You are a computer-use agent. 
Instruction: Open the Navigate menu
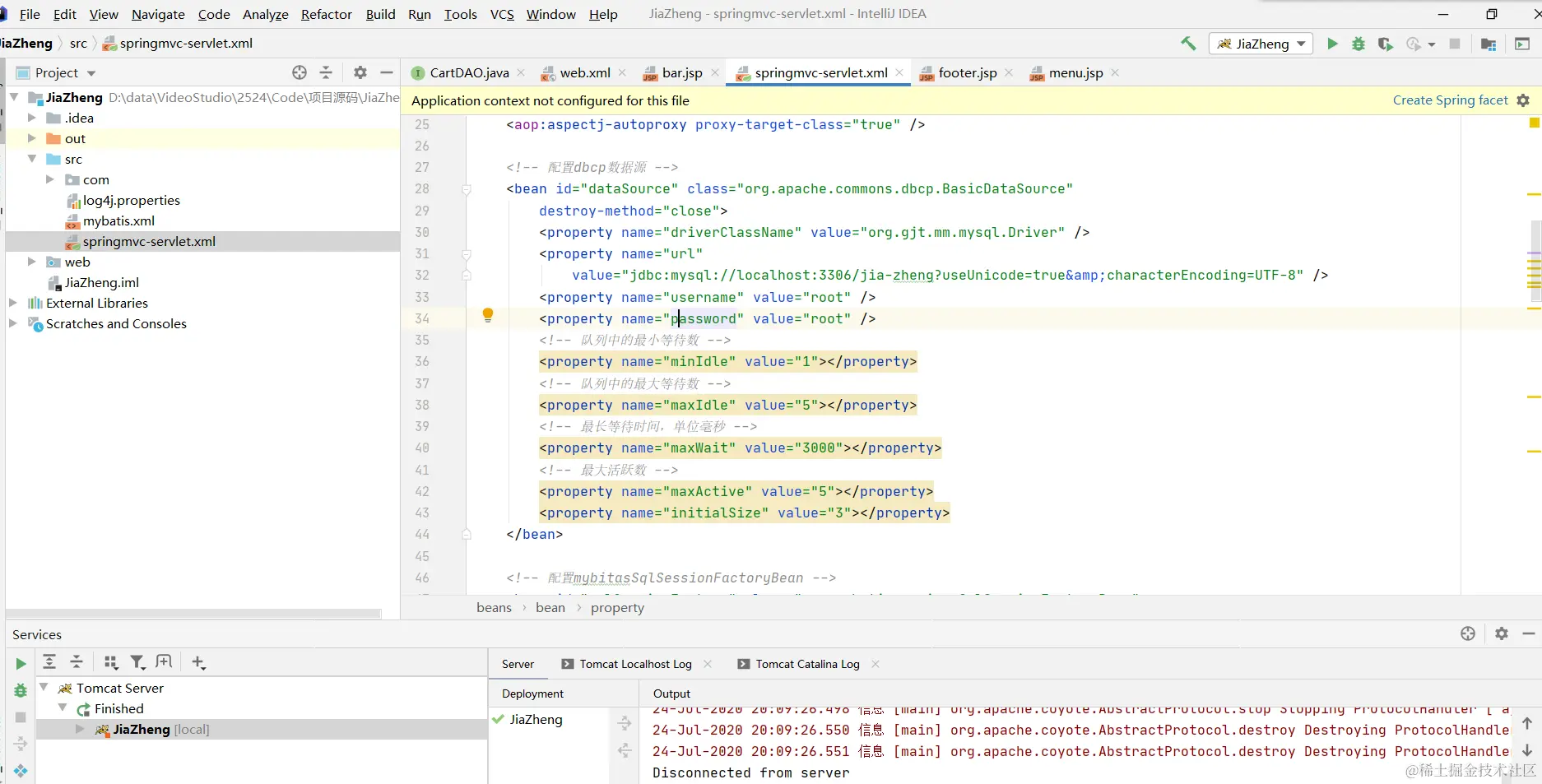[158, 14]
